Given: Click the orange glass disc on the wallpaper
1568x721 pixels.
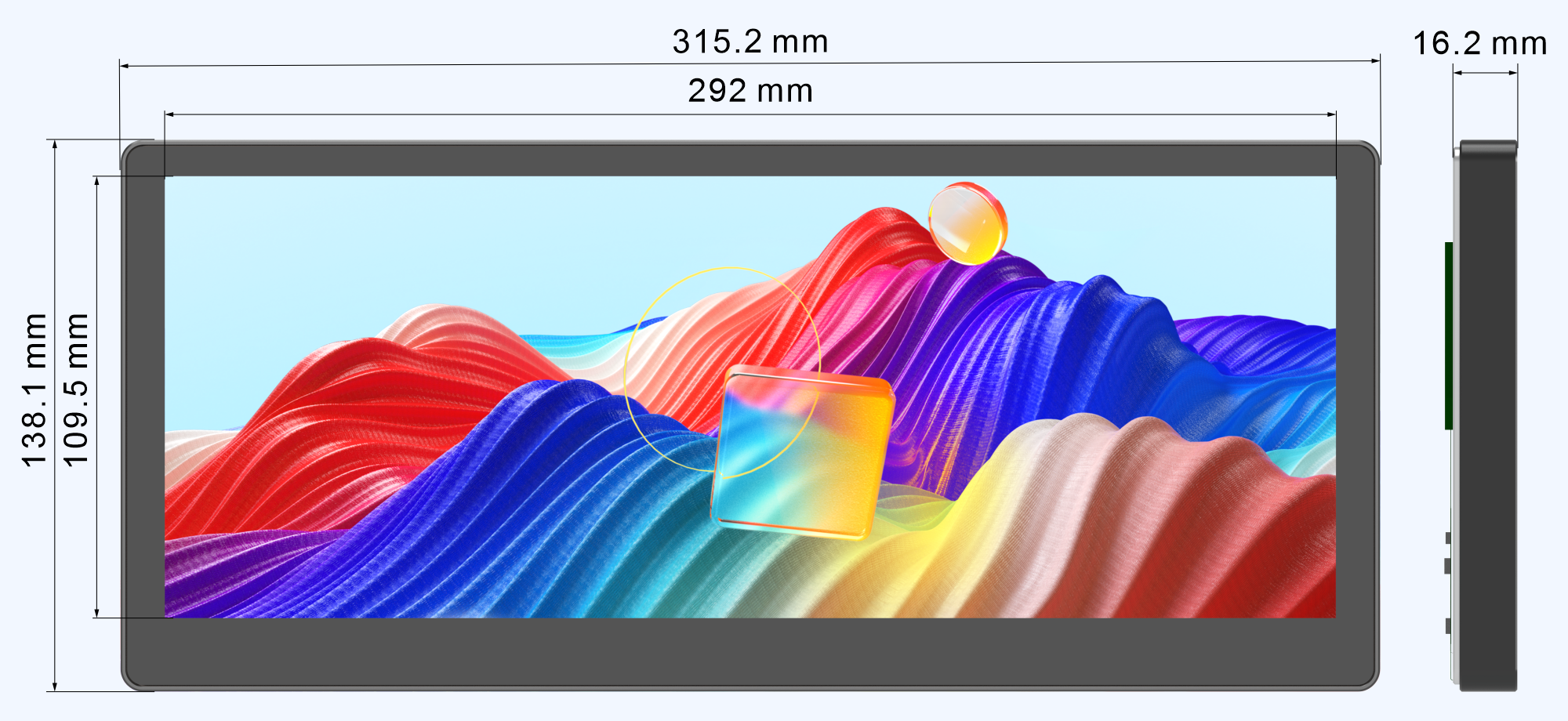Looking at the screenshot, I should coord(967,223).
